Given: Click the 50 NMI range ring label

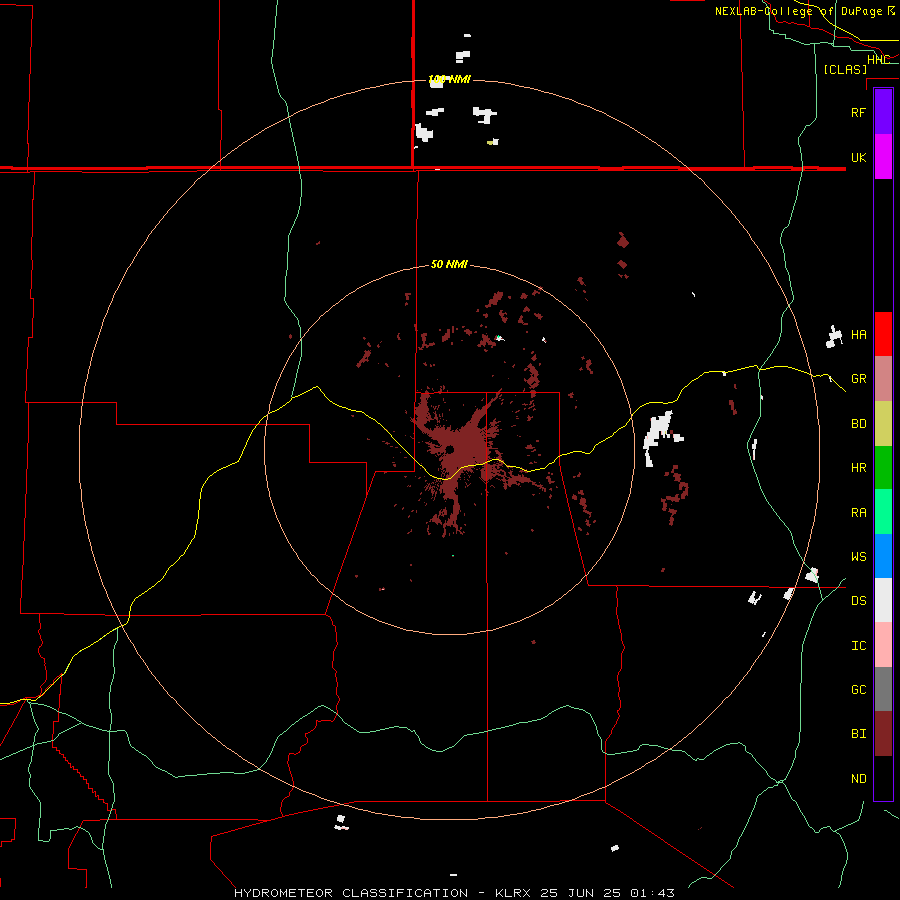Looking at the screenshot, I should [x=449, y=264].
